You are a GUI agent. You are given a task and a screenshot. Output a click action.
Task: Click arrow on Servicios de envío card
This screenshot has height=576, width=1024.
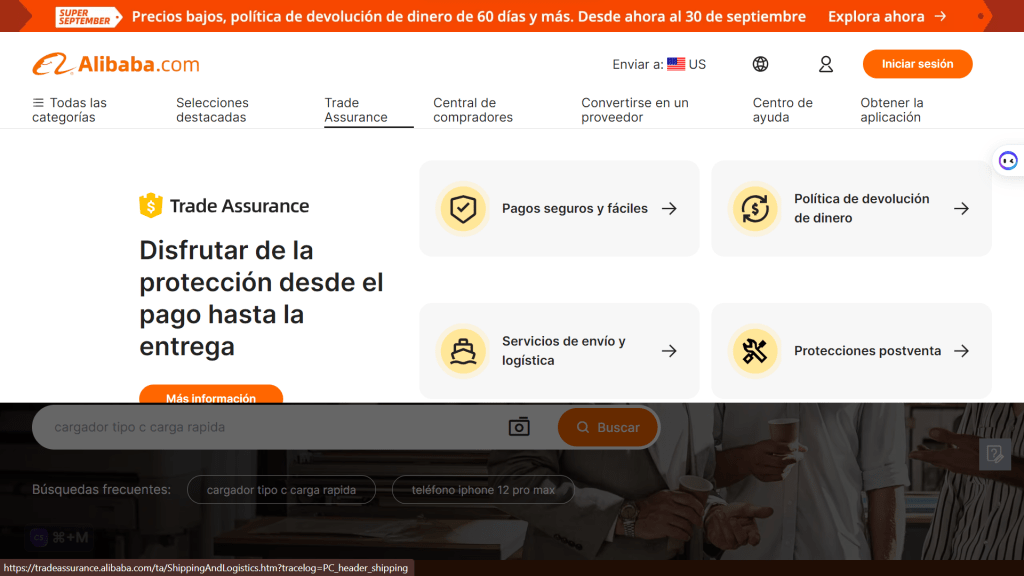tap(669, 351)
